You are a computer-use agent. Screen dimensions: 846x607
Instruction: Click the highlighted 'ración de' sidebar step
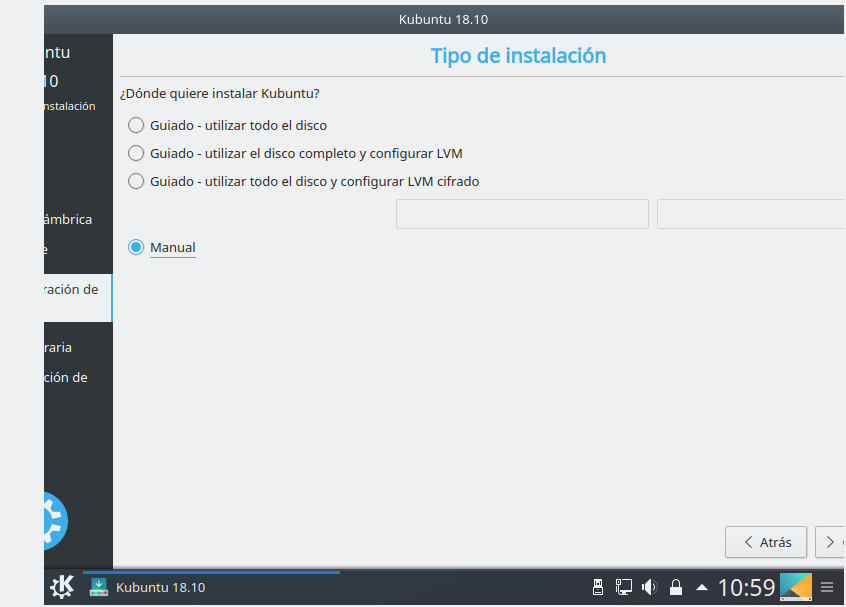78,298
